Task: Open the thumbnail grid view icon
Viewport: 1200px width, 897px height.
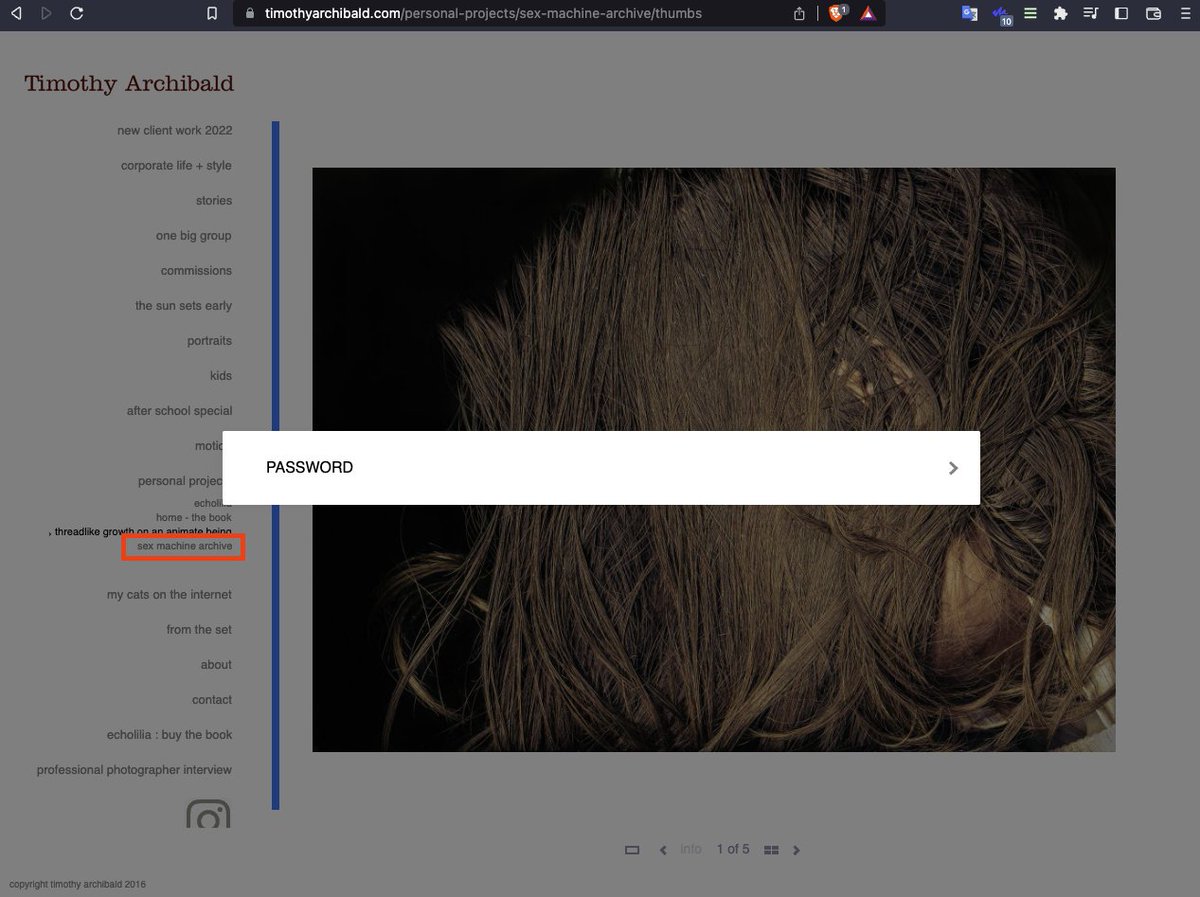Action: [x=771, y=850]
